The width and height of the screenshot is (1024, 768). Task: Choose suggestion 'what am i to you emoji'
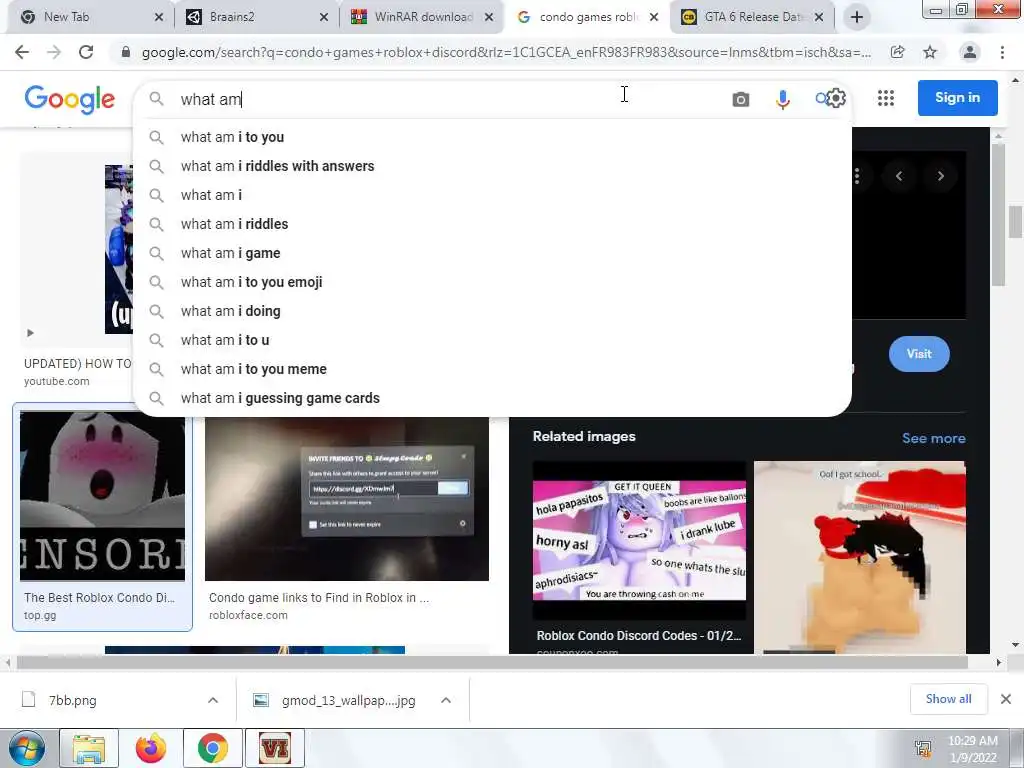pos(492,282)
